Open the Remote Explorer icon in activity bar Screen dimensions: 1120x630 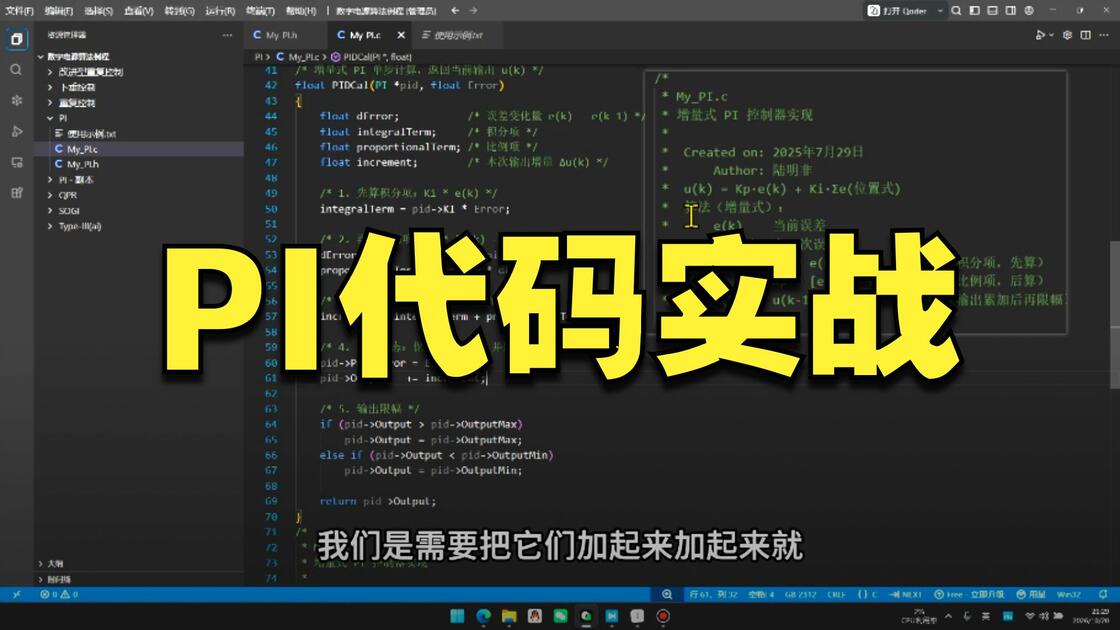pos(16,162)
